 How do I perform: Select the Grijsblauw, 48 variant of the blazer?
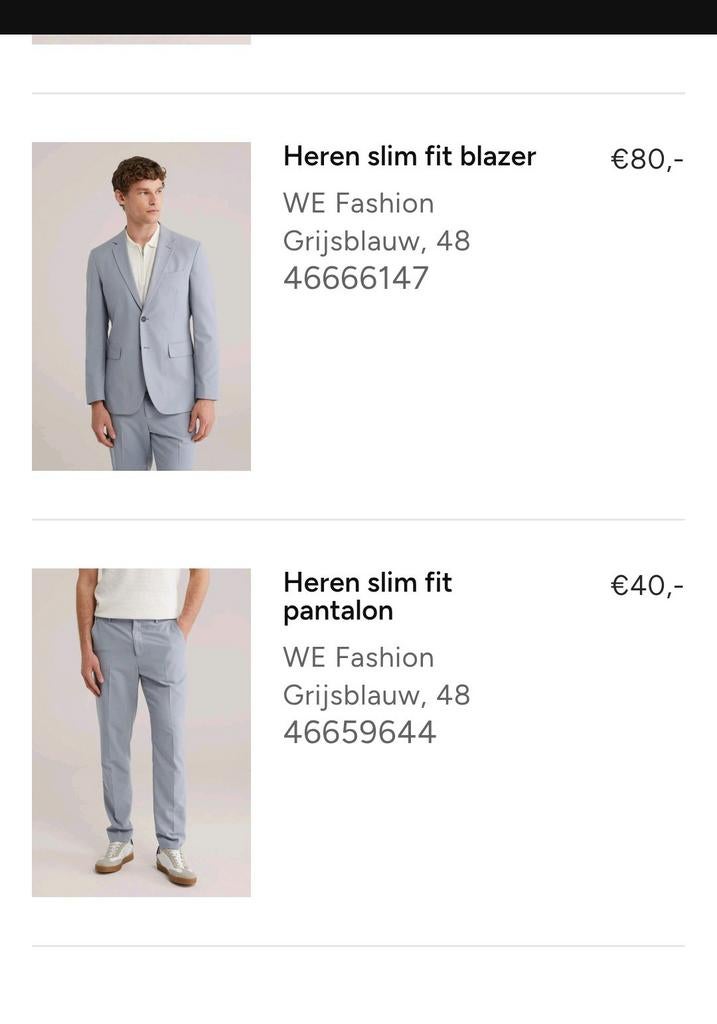[x=376, y=240]
